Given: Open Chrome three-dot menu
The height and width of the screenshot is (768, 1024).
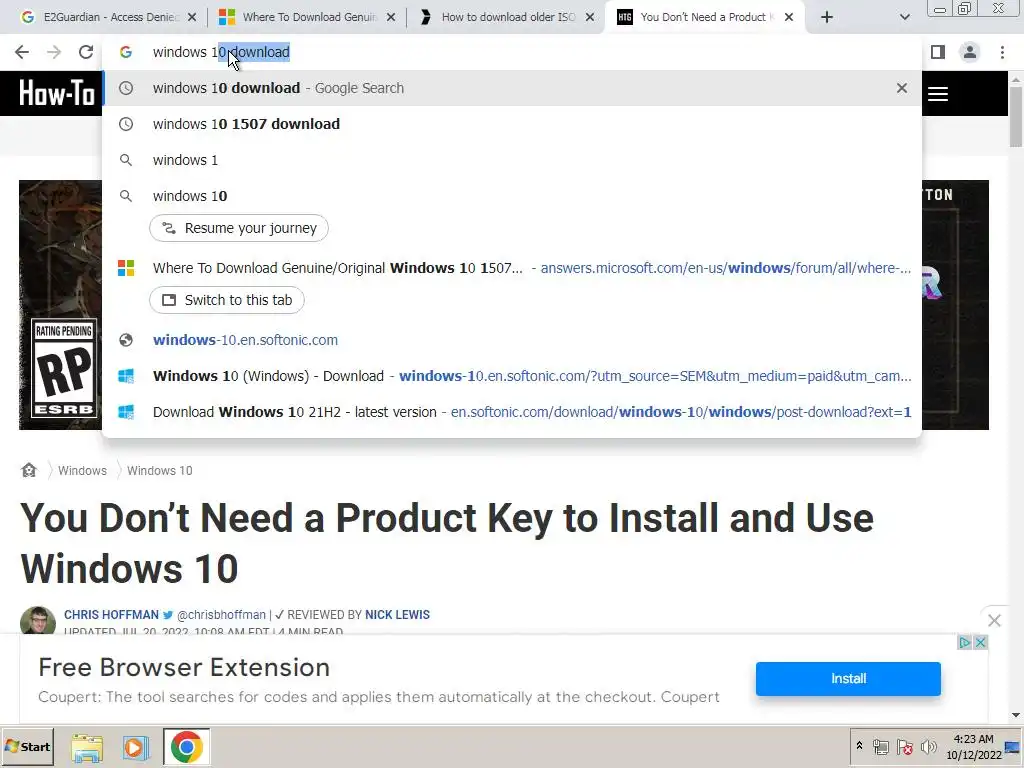Looking at the screenshot, I should point(1002,52).
